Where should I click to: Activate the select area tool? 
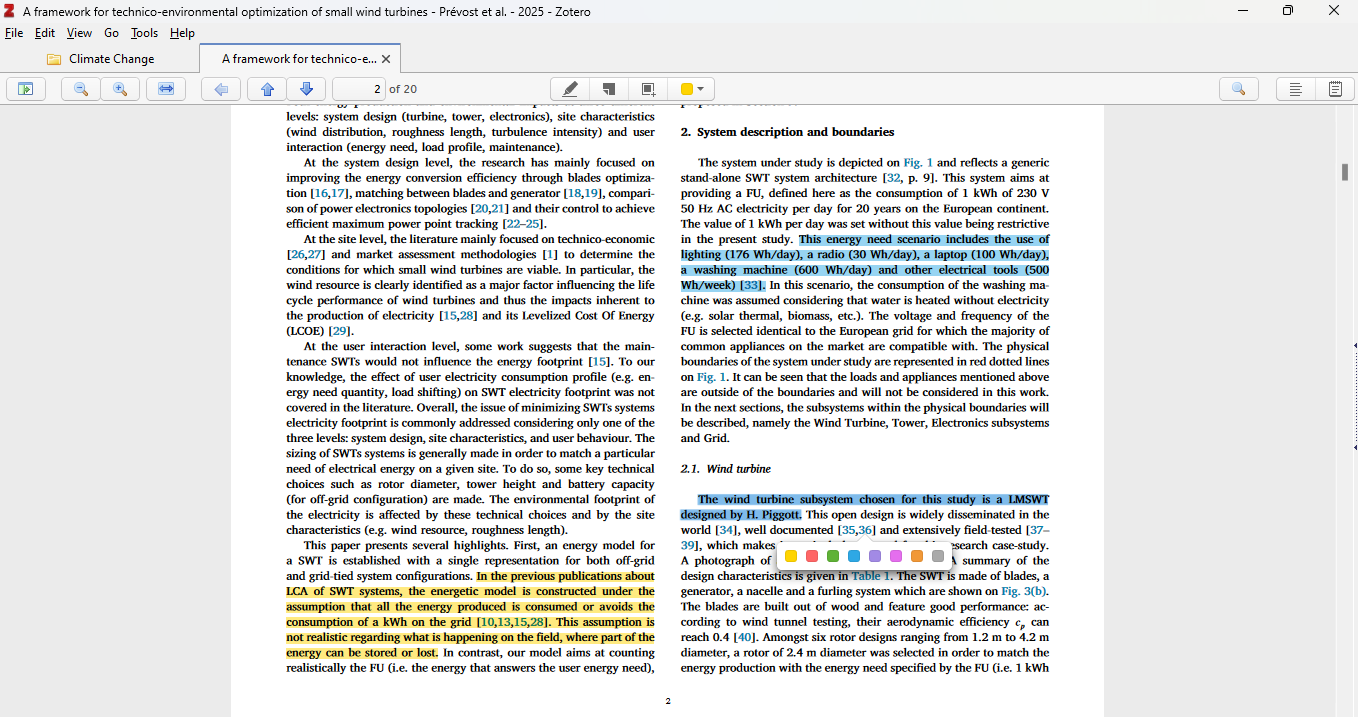pos(648,89)
